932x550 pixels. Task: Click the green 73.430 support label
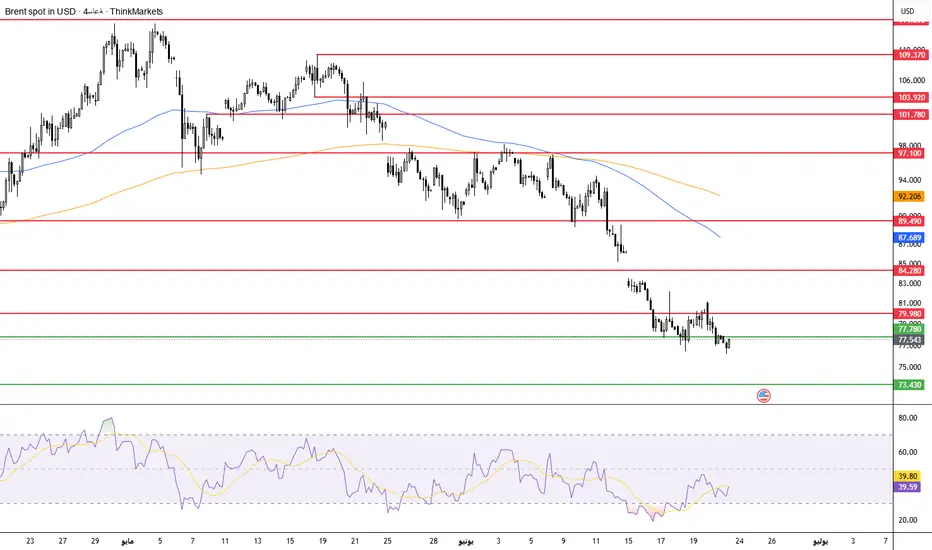tap(909, 385)
